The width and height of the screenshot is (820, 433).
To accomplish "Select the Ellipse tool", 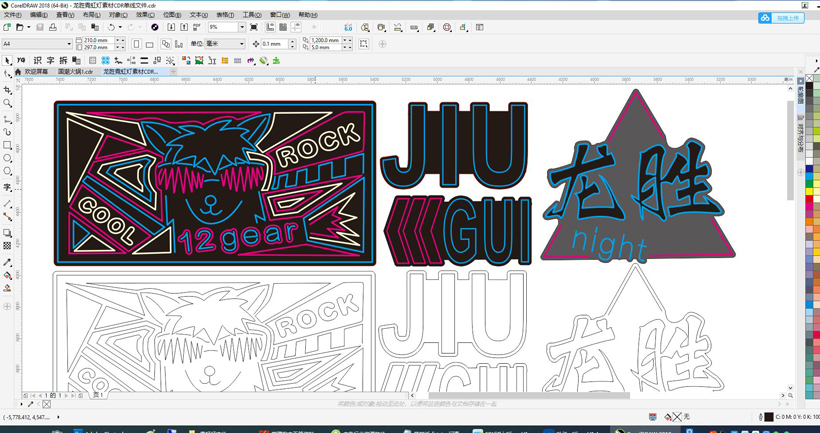I will 7,158.
